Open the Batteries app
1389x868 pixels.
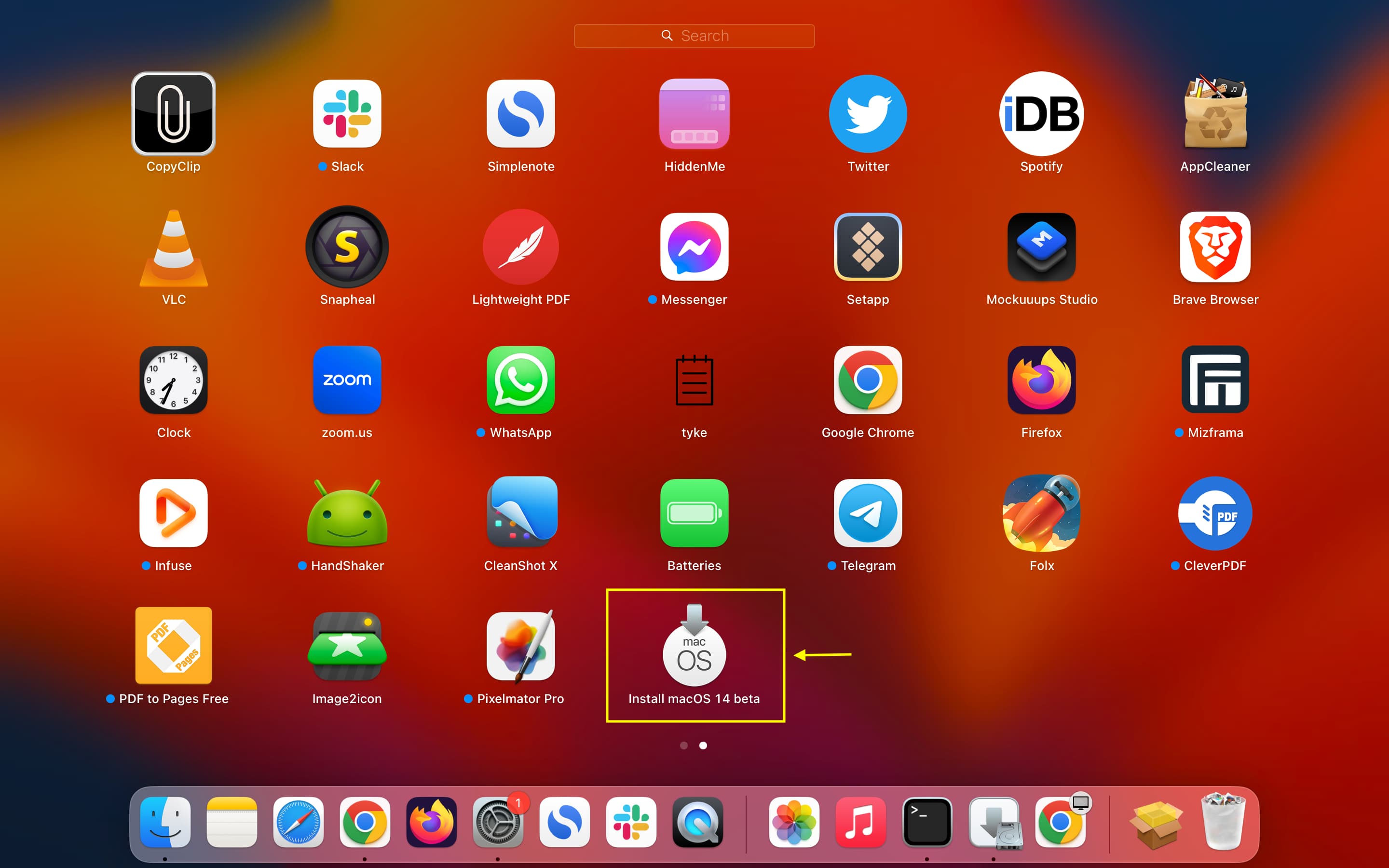pyautogui.click(x=694, y=513)
